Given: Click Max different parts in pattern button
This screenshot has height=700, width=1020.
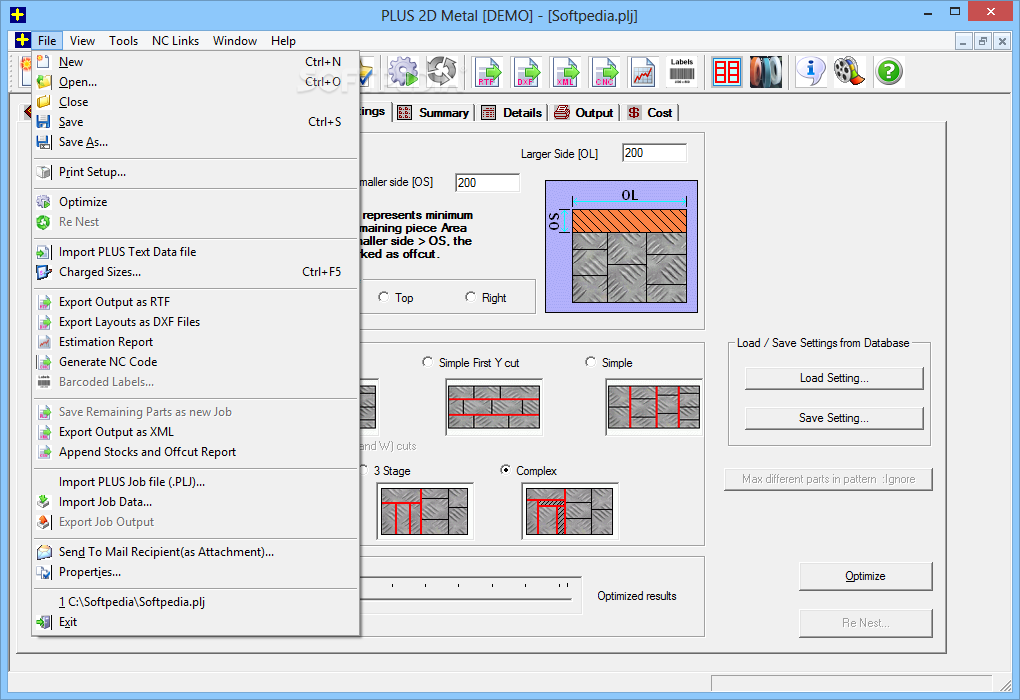Looking at the screenshot, I should tap(828, 479).
